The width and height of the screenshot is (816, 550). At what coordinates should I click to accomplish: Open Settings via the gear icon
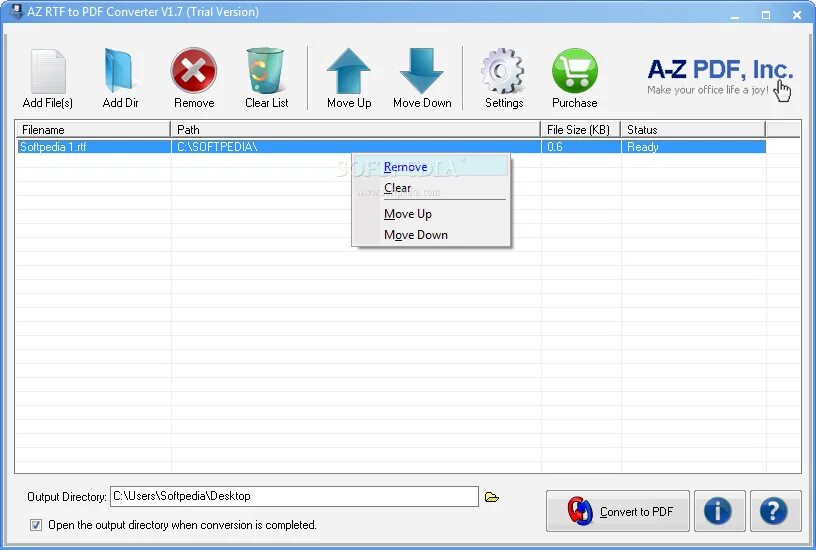pyautogui.click(x=503, y=71)
